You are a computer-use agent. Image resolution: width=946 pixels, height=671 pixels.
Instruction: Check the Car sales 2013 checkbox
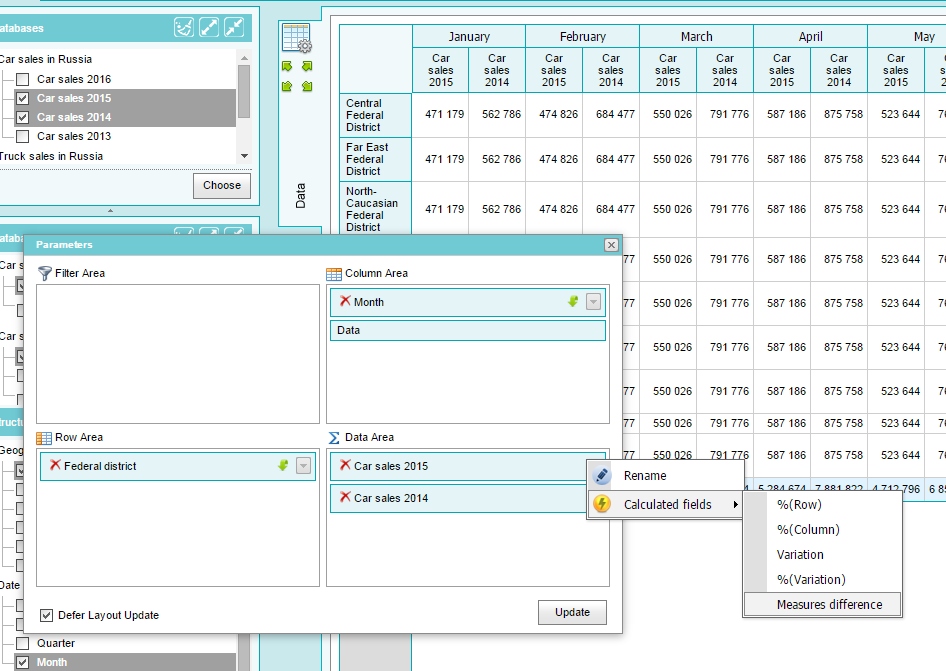coord(22,136)
